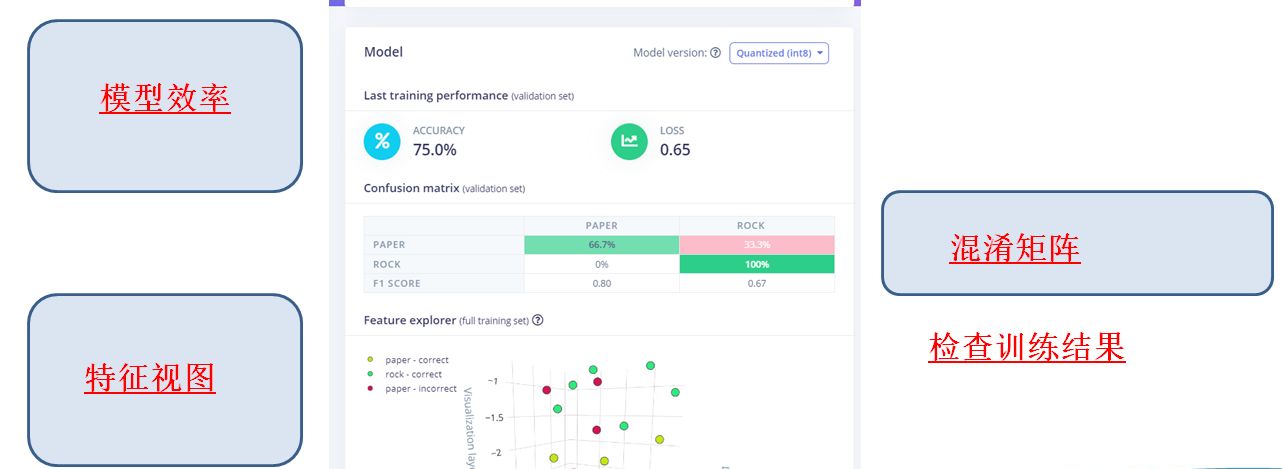The width and height of the screenshot is (1282, 469).
Task: Click the Model panel heading
Action: click(384, 52)
